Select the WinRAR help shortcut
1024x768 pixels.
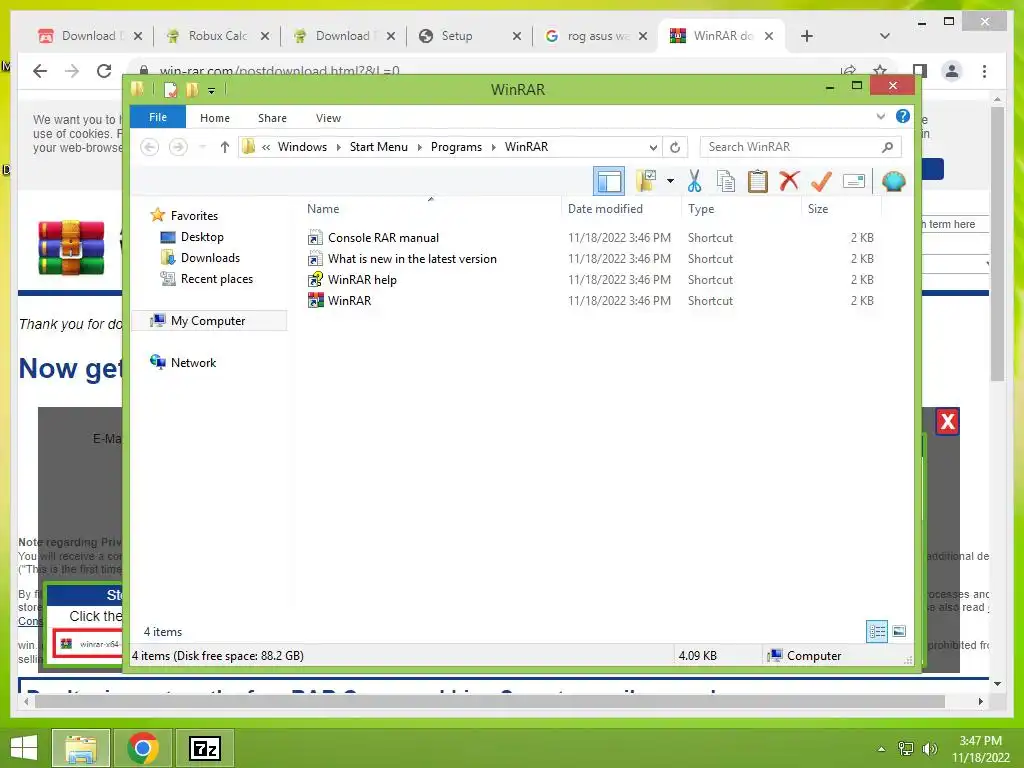point(362,280)
